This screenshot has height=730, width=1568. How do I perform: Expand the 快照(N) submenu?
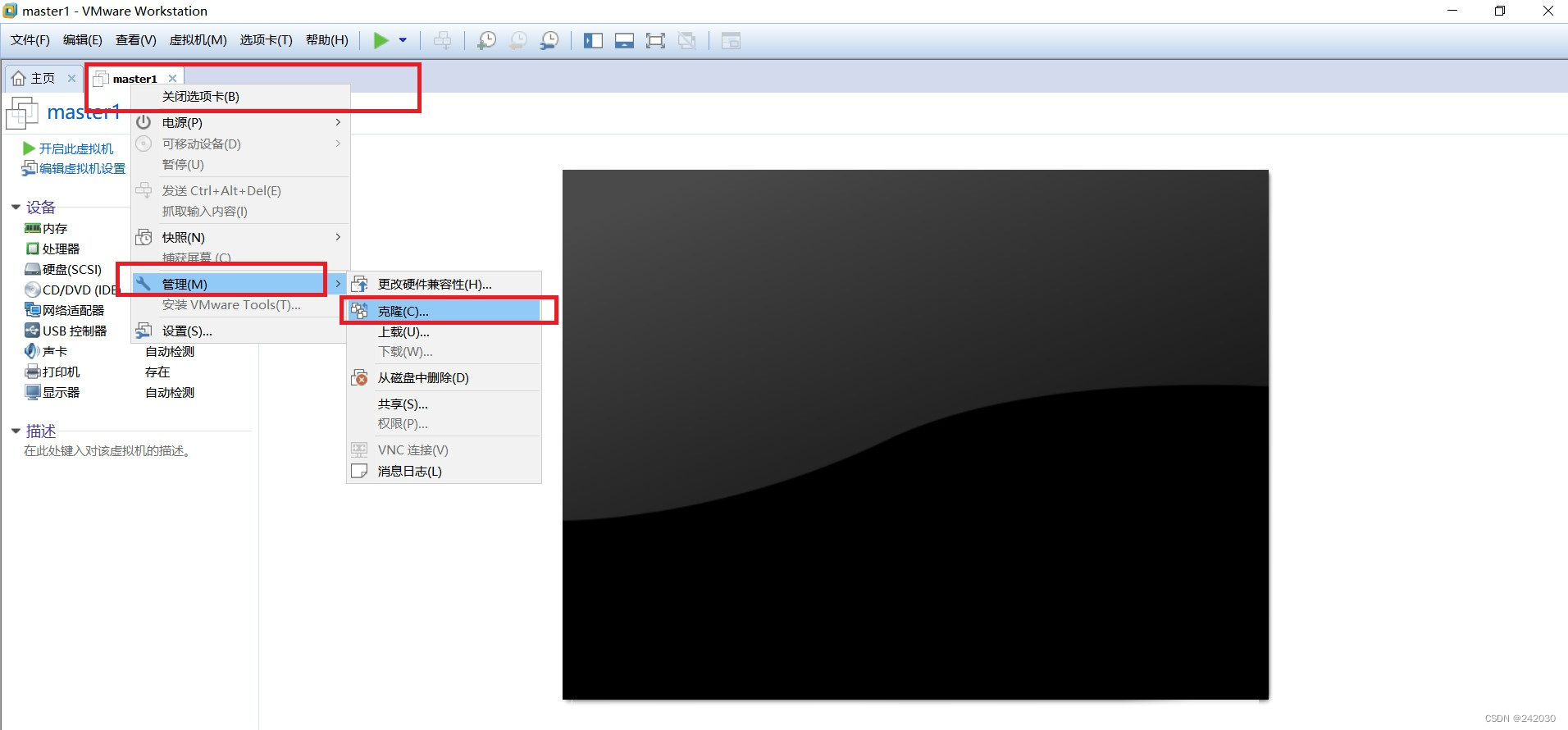tap(241, 237)
